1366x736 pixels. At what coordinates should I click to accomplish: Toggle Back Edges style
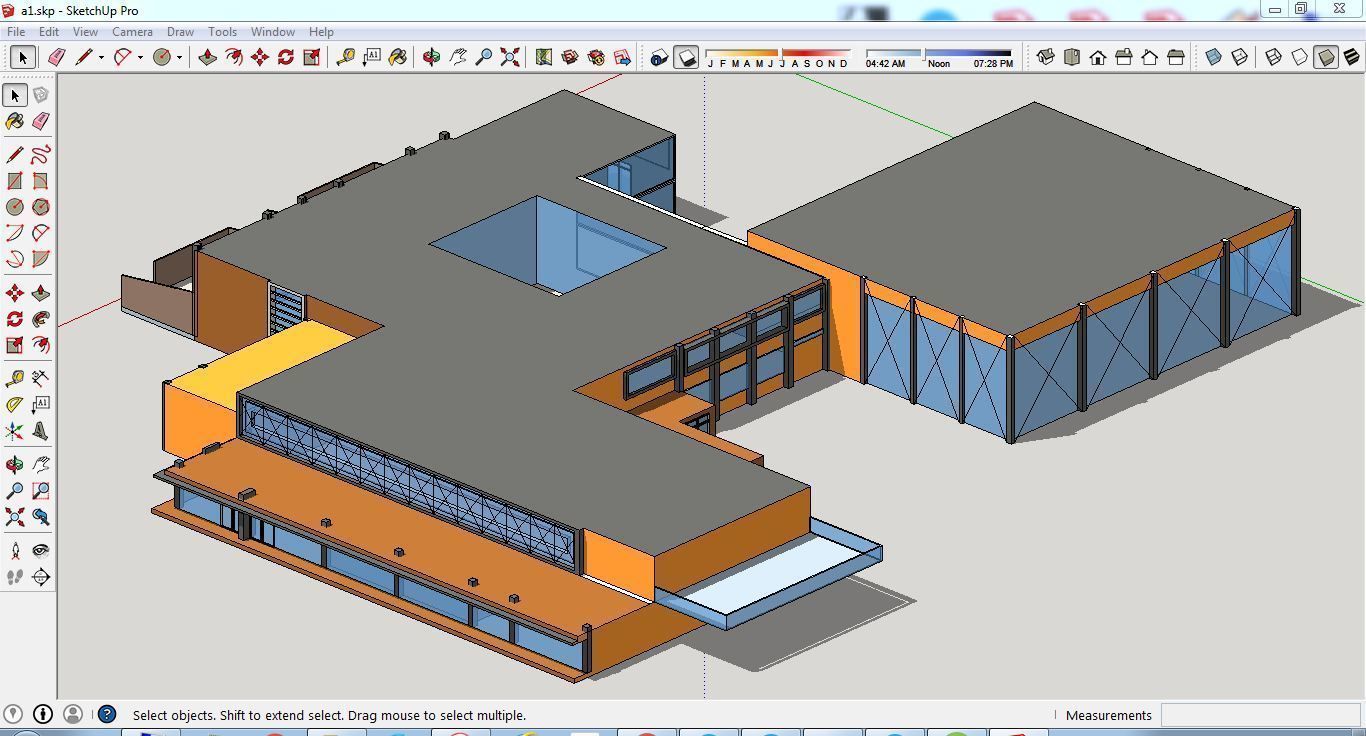(x=1240, y=57)
